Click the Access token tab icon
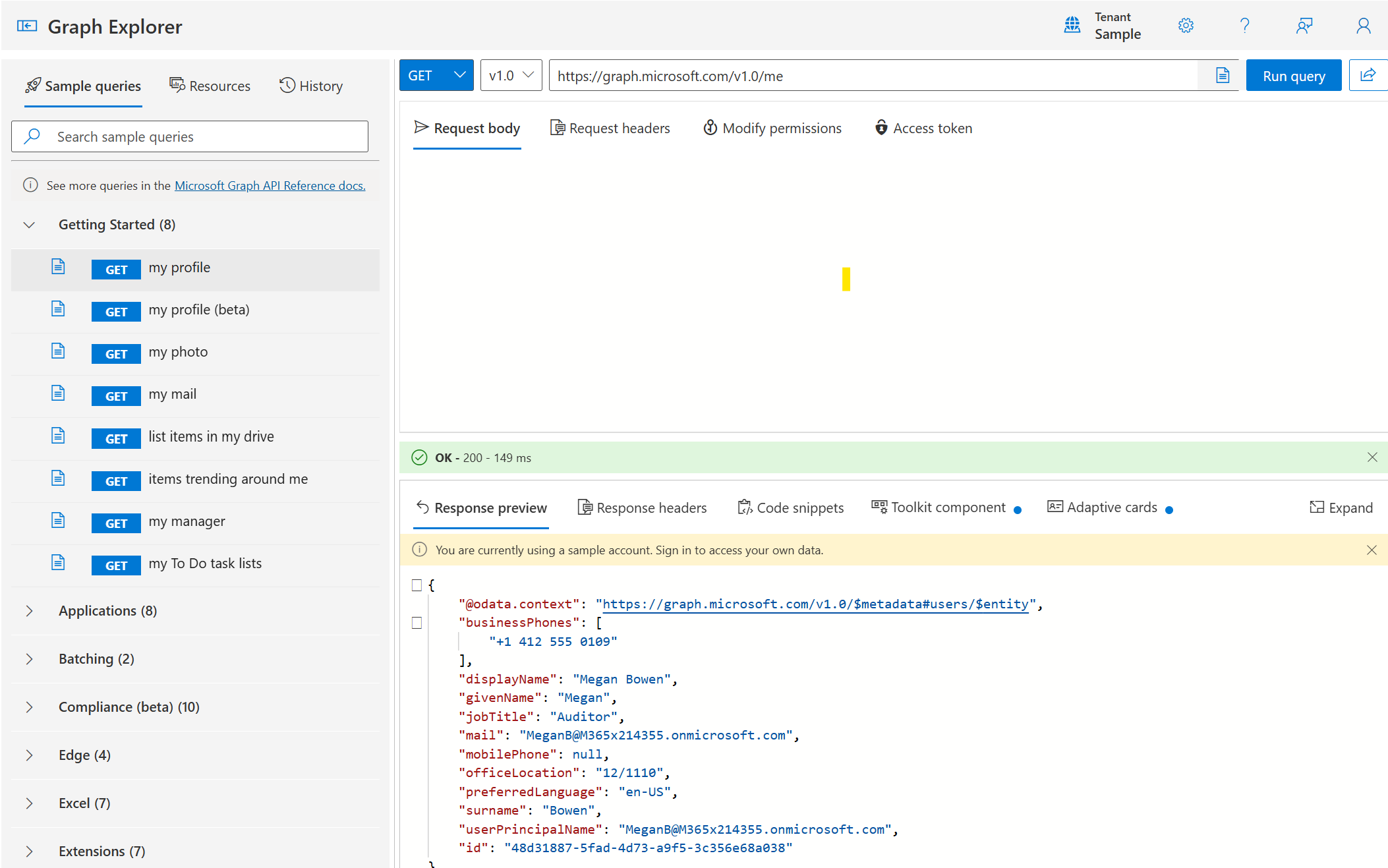Viewport: 1388px width, 868px height. pos(878,128)
